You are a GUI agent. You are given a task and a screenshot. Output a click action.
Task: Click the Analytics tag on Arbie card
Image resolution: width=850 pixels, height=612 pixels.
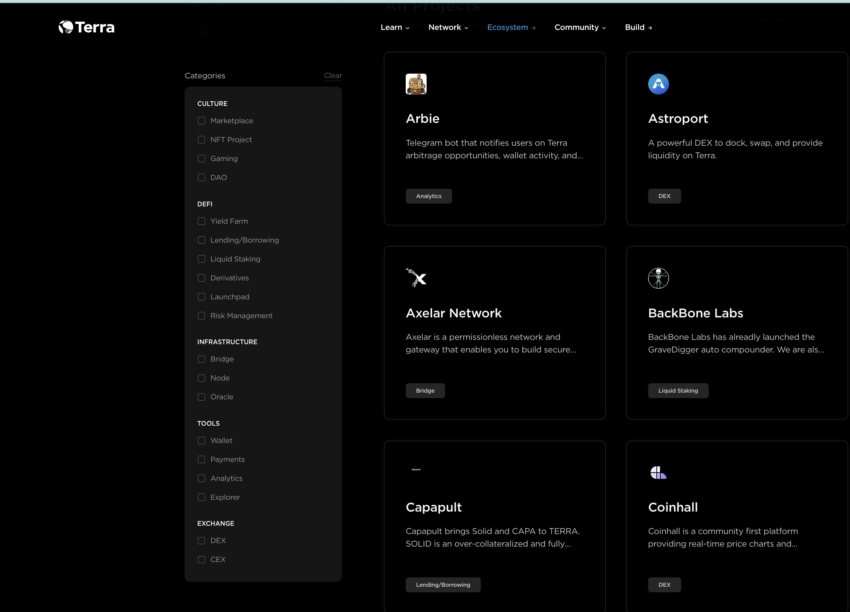429,196
